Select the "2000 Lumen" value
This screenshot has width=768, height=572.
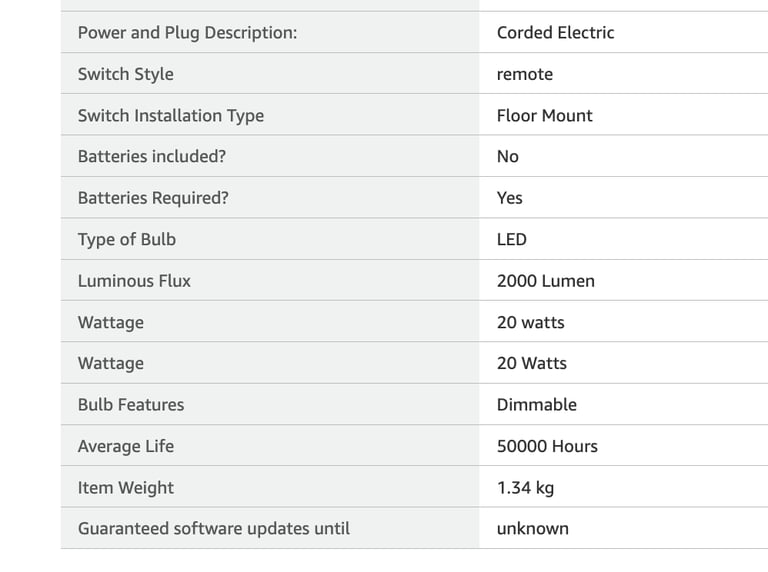pyautogui.click(x=545, y=281)
